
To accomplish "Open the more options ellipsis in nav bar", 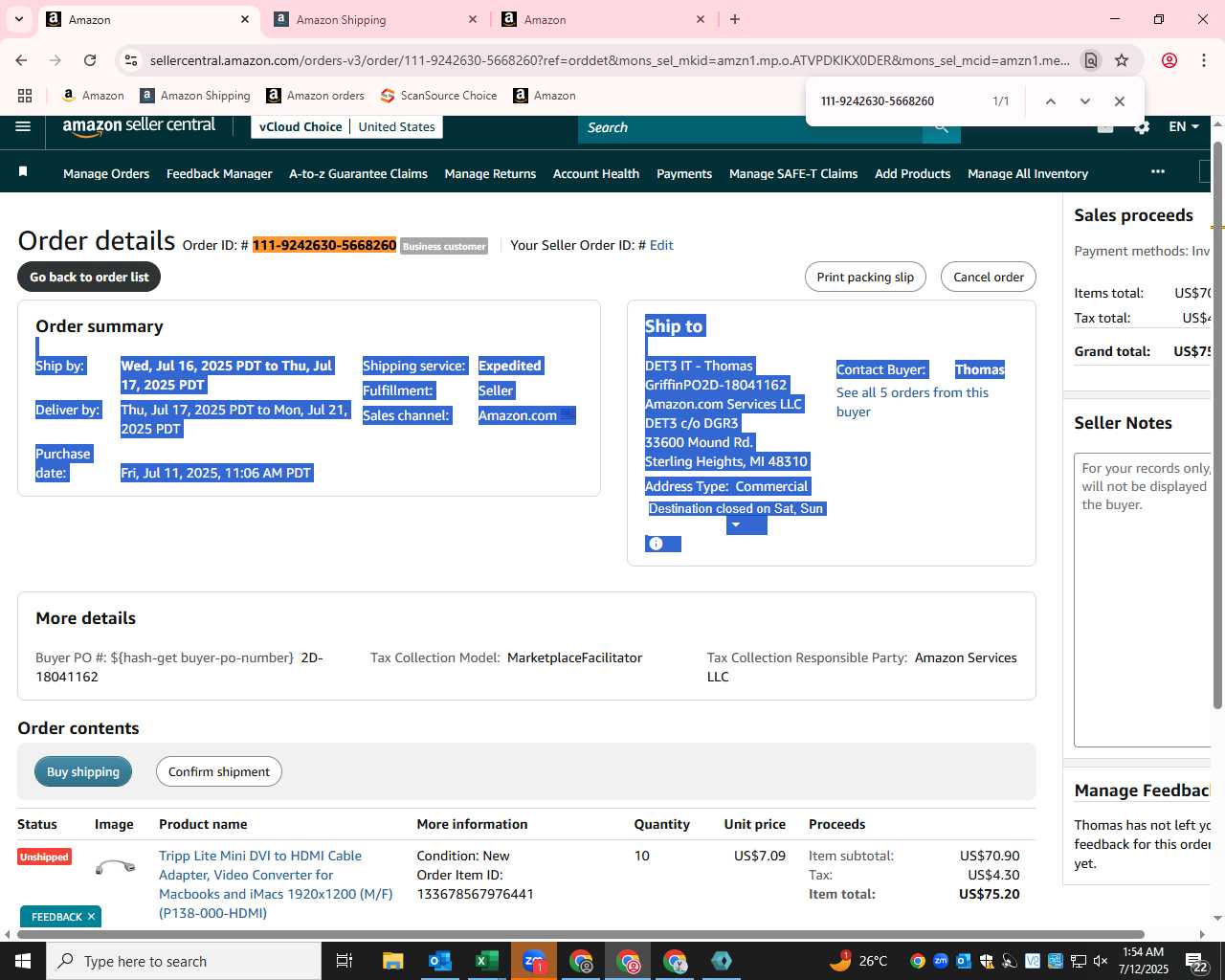I will coord(1158,172).
